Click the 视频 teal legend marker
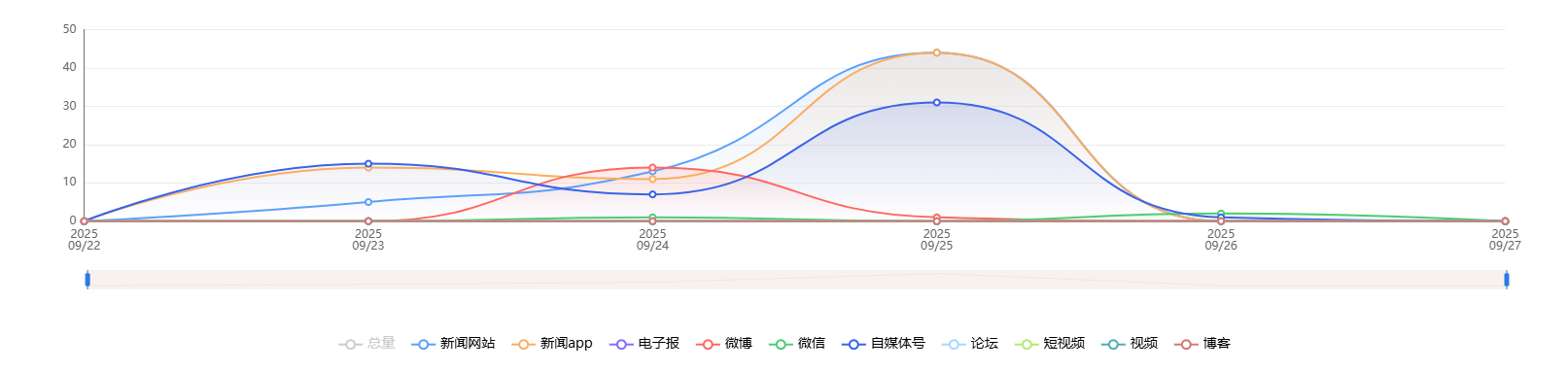The height and width of the screenshot is (371, 1568). coord(1113,344)
